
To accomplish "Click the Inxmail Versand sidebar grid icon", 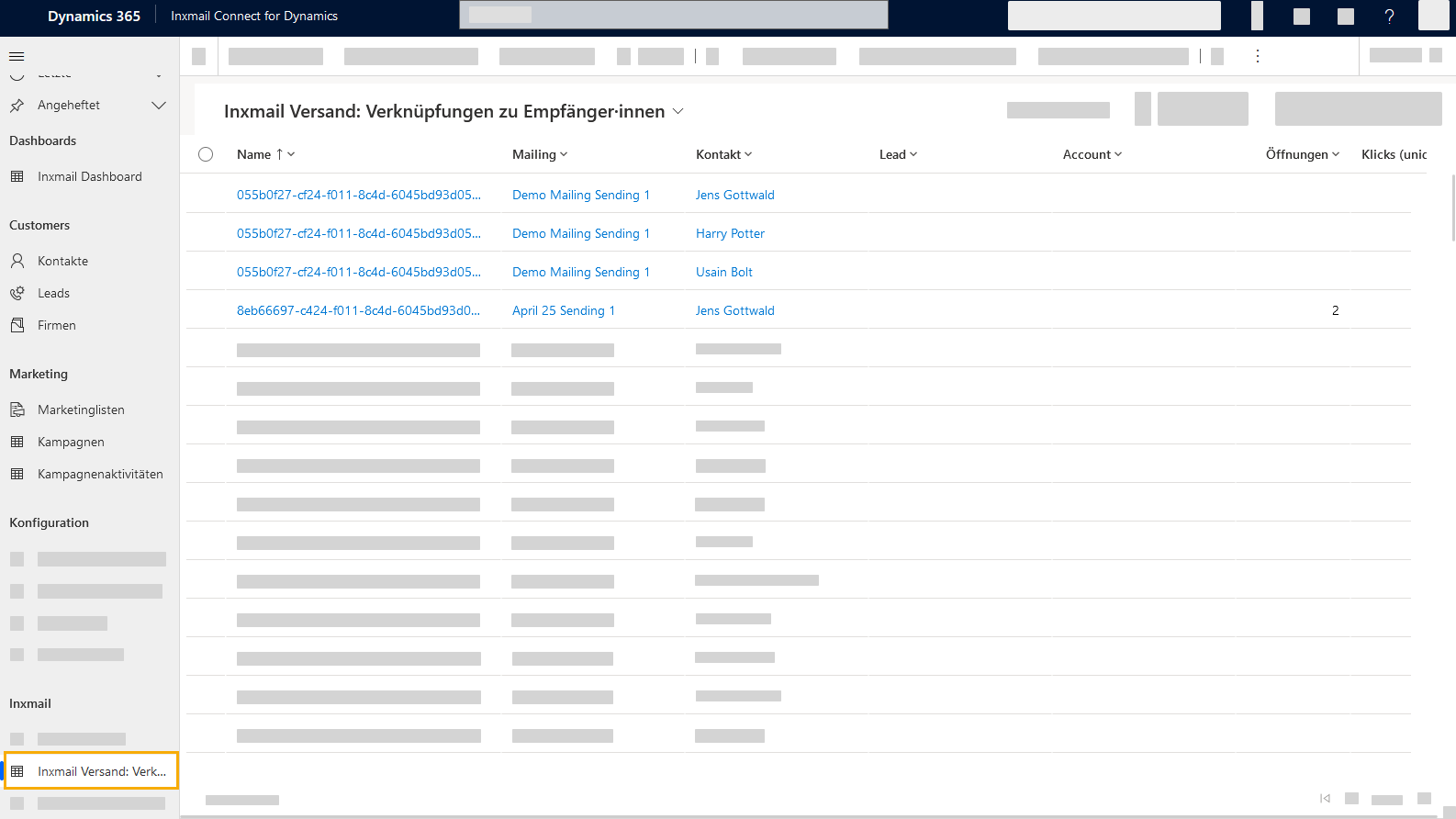I will tap(17, 771).
